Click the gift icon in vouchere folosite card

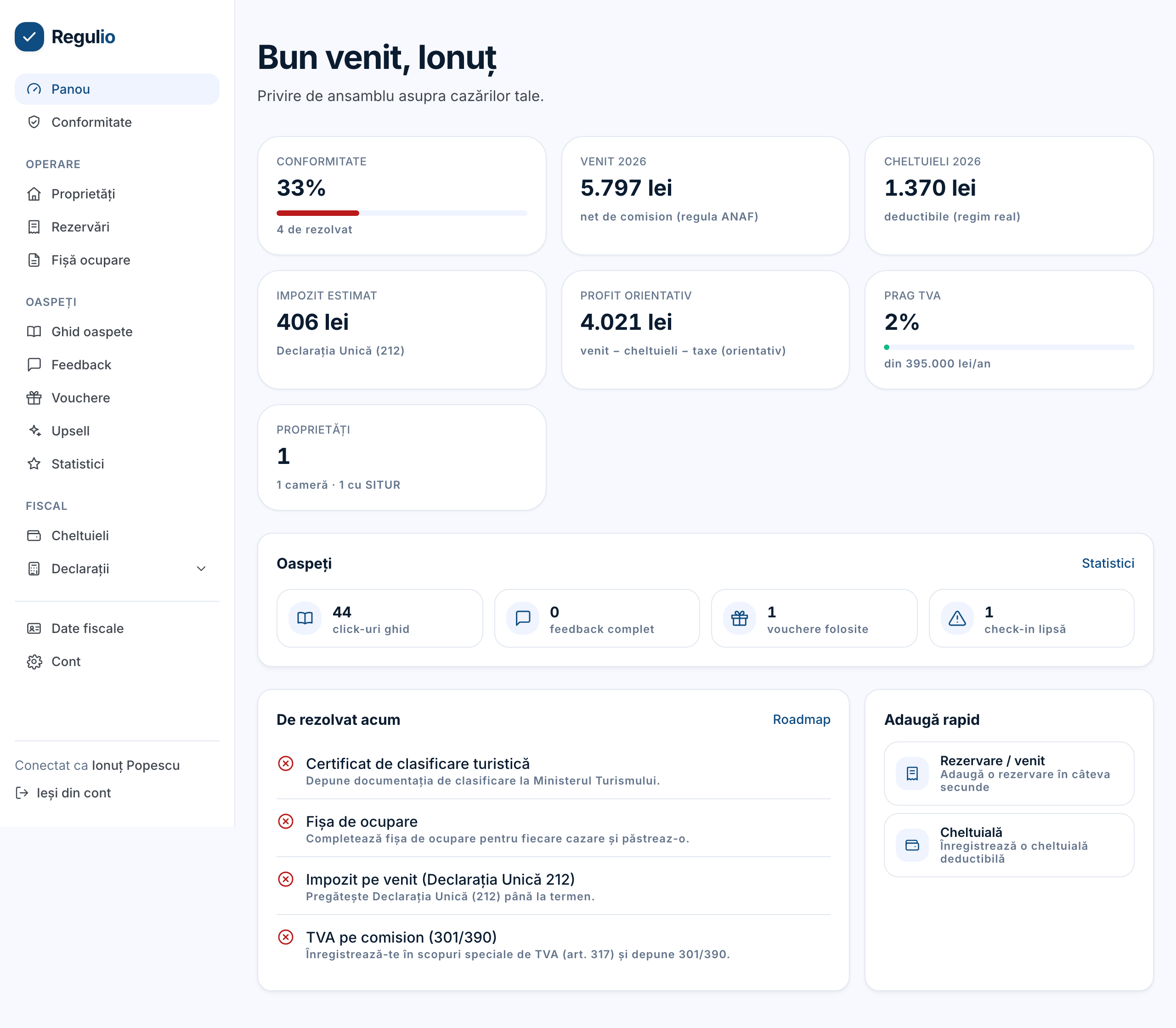740,618
